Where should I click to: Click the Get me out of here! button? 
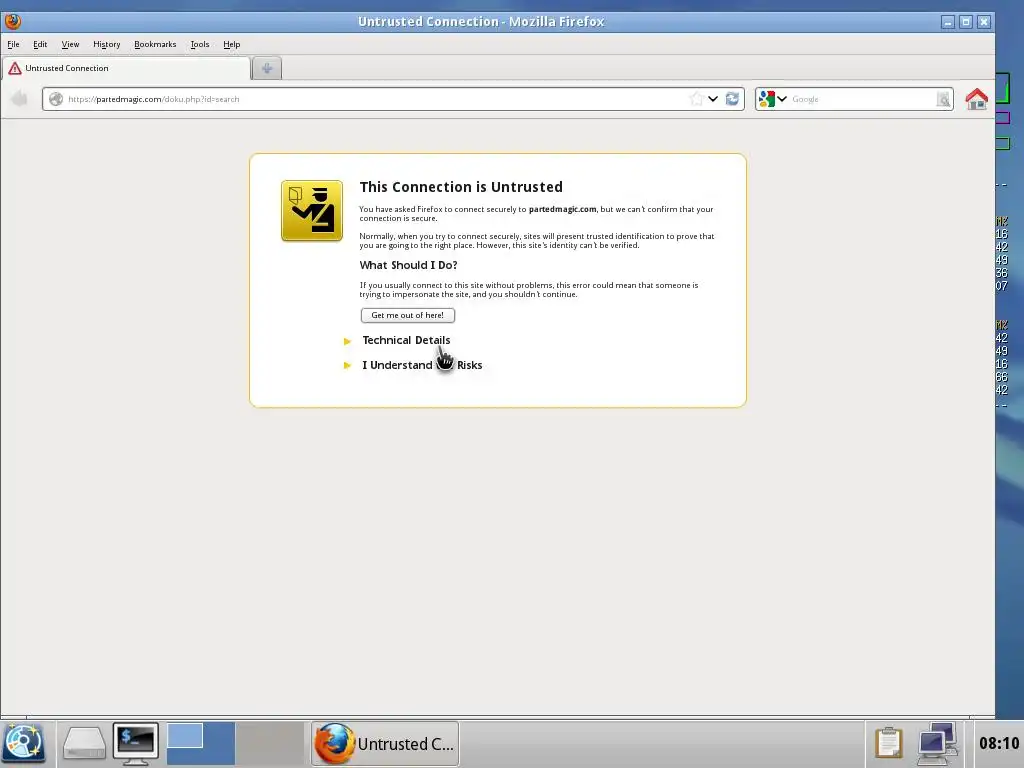click(x=408, y=315)
